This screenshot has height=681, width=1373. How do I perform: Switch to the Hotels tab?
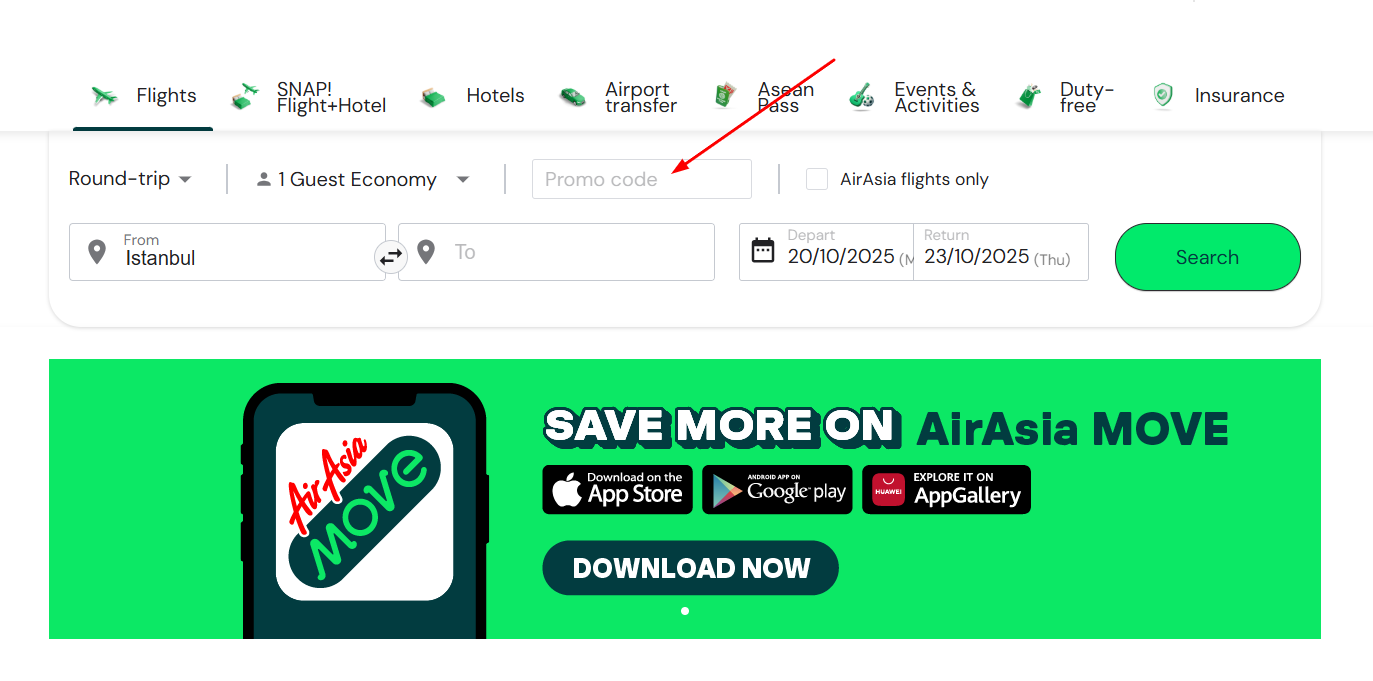(472, 96)
